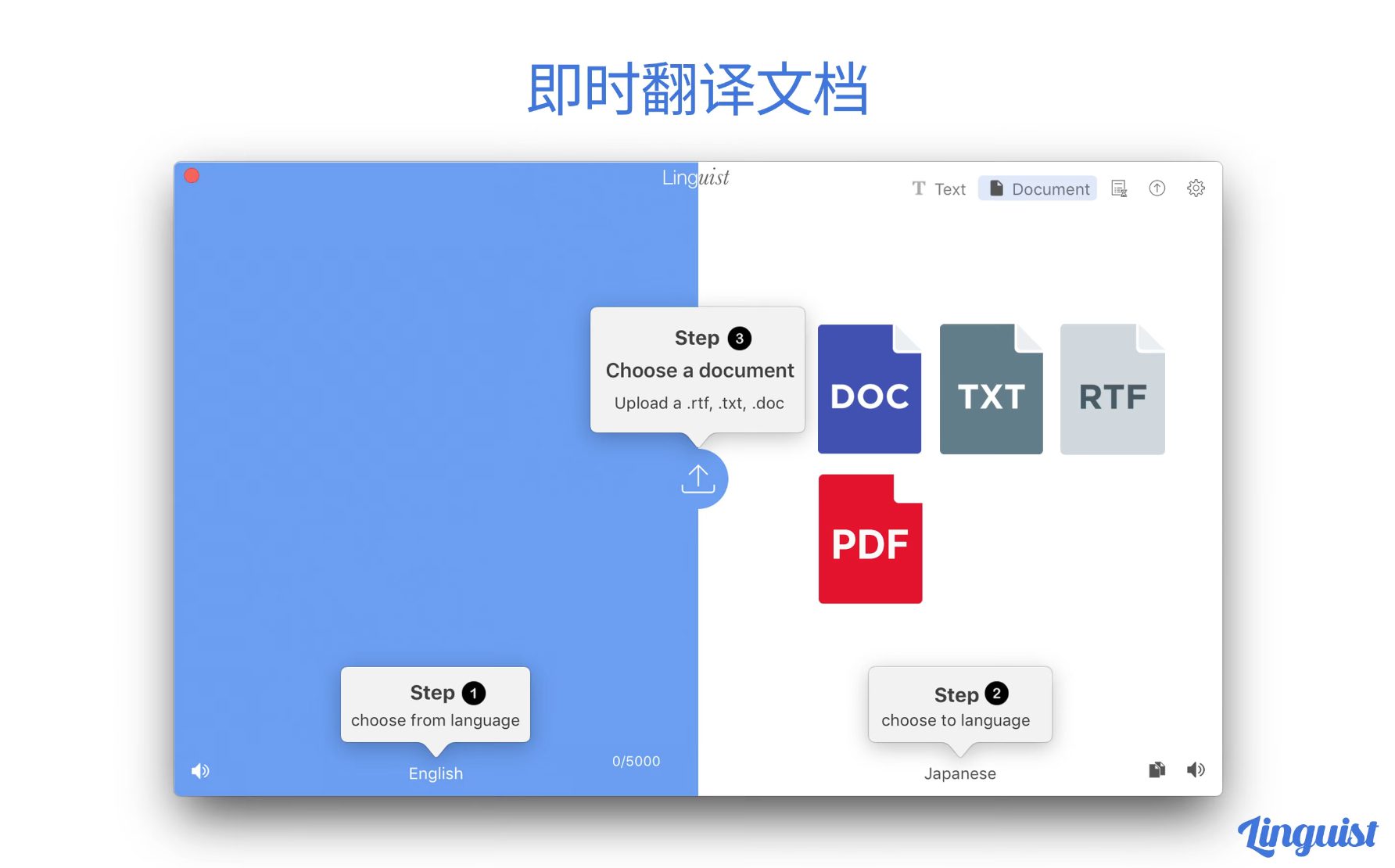Play translated audio with right speaker

pos(1195,770)
